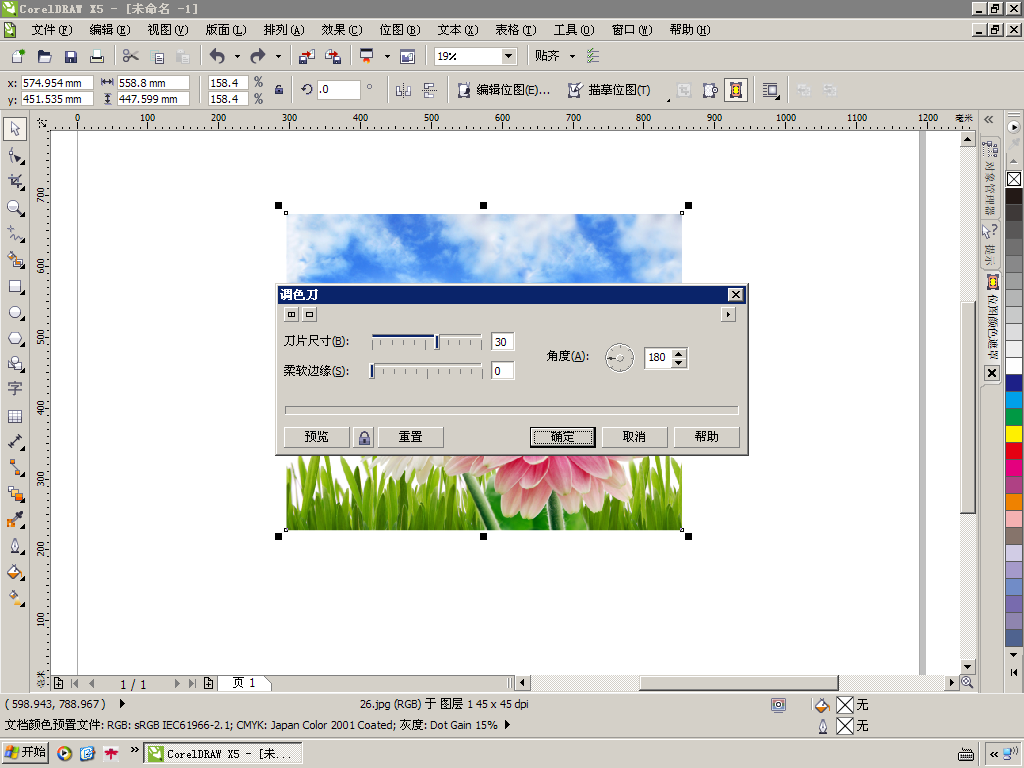Toggle the lock ratio padlock in property bar

coord(279,90)
